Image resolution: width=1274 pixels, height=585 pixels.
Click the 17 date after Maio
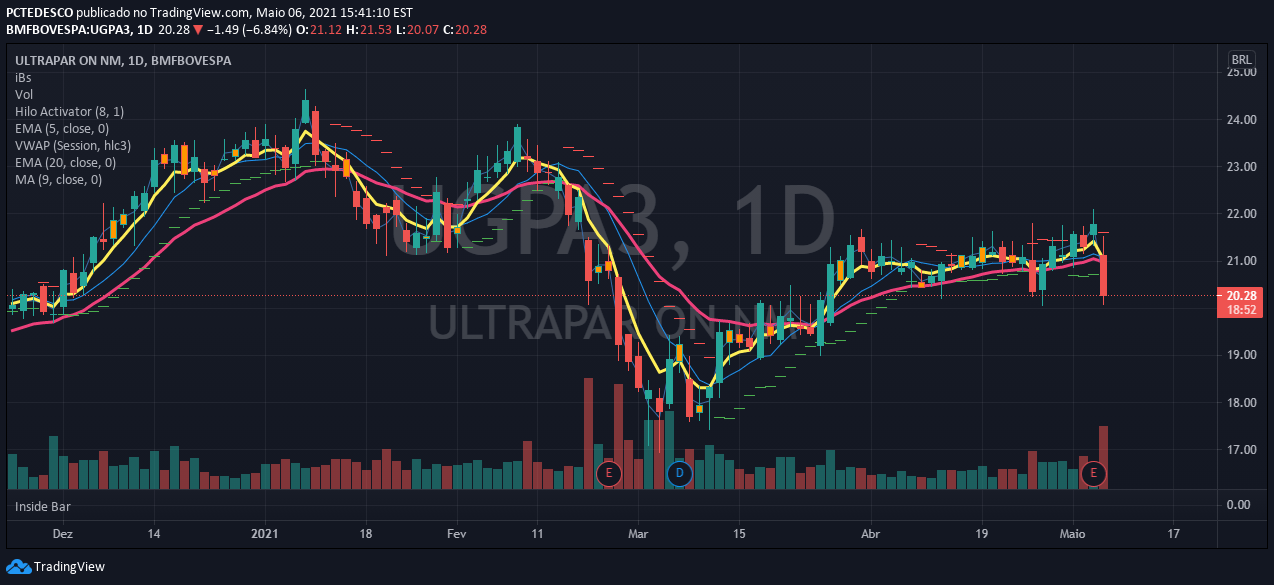point(1173,534)
